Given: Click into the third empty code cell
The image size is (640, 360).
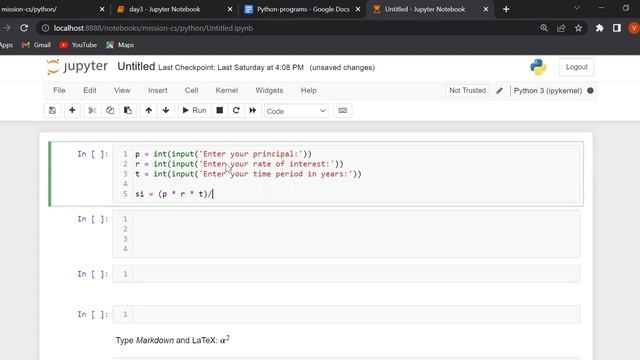Looking at the screenshot, I should (346, 274).
